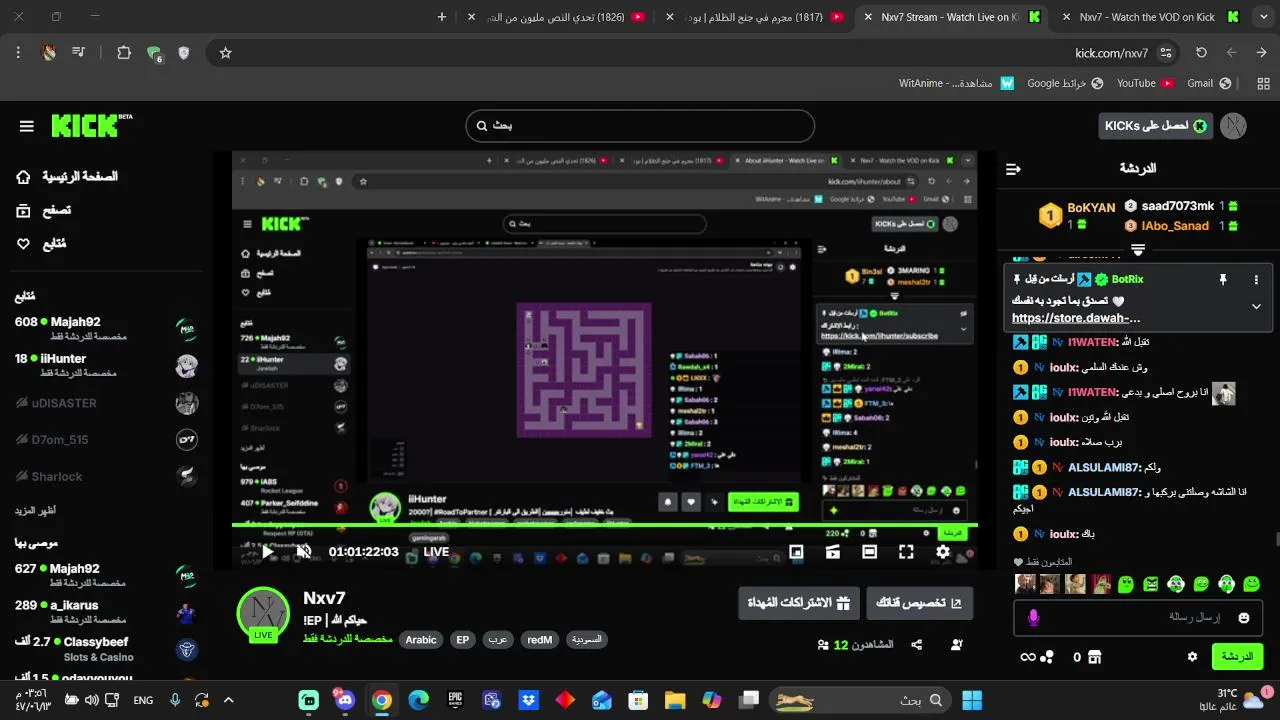Open the chat shop icon

(x=1095, y=657)
